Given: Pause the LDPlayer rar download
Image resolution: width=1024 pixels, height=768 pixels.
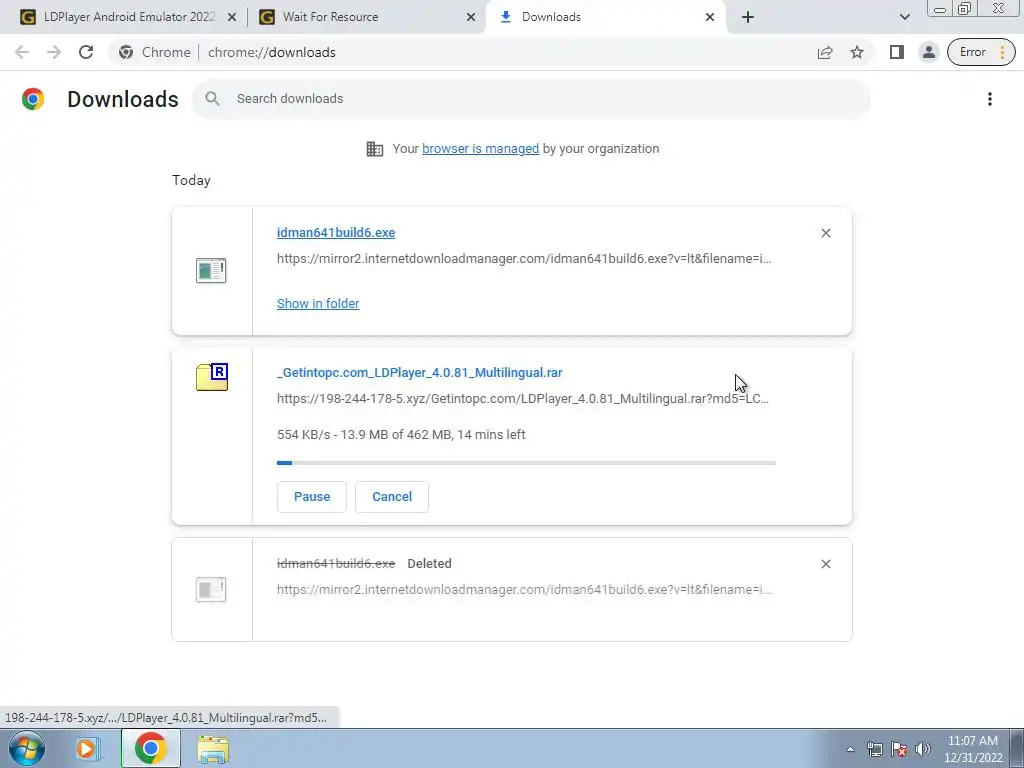Looking at the screenshot, I should (x=312, y=497).
